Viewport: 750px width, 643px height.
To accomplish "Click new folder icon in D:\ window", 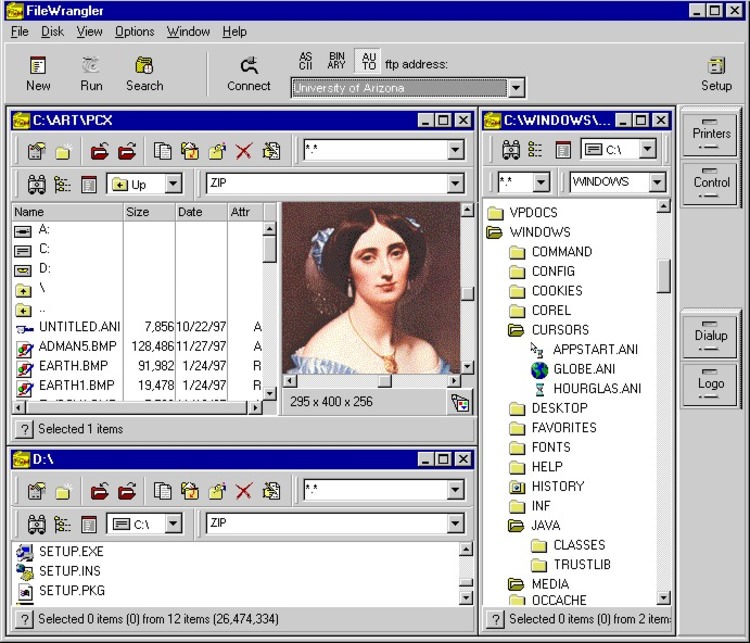I will click(63, 491).
